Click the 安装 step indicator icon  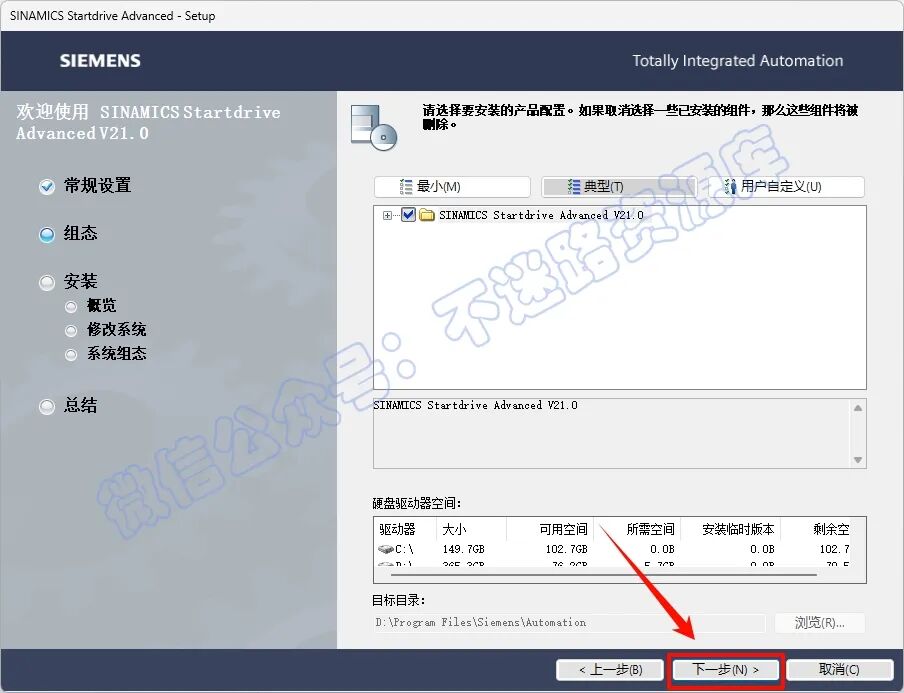[47, 283]
